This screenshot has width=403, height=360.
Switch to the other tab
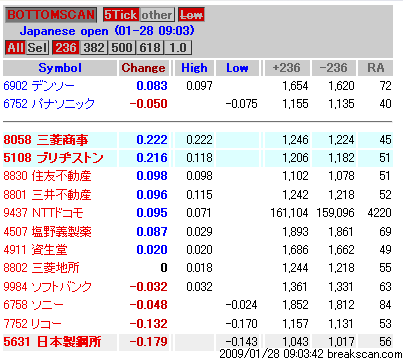tap(157, 15)
